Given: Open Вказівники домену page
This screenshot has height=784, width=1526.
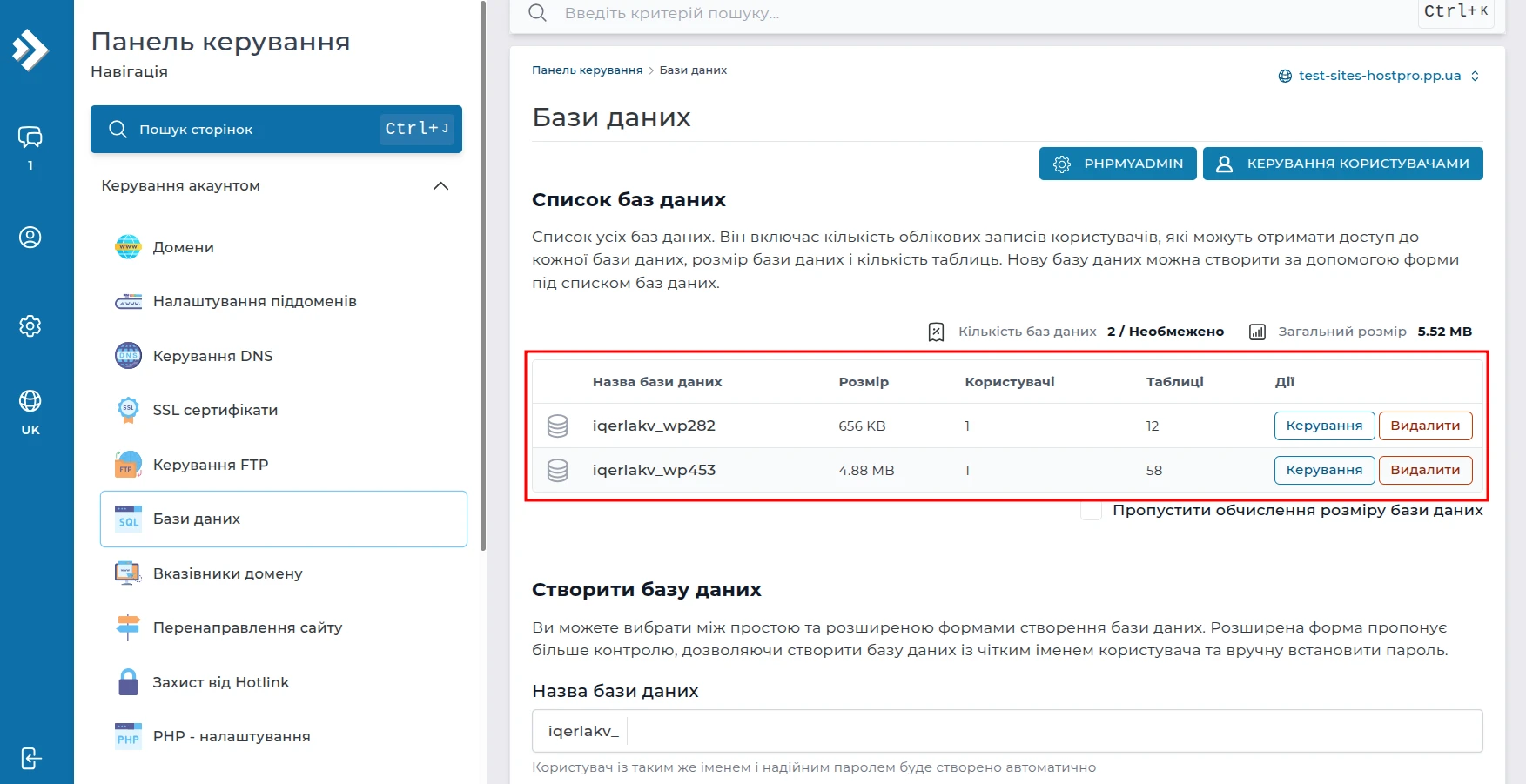Looking at the screenshot, I should tap(283, 573).
